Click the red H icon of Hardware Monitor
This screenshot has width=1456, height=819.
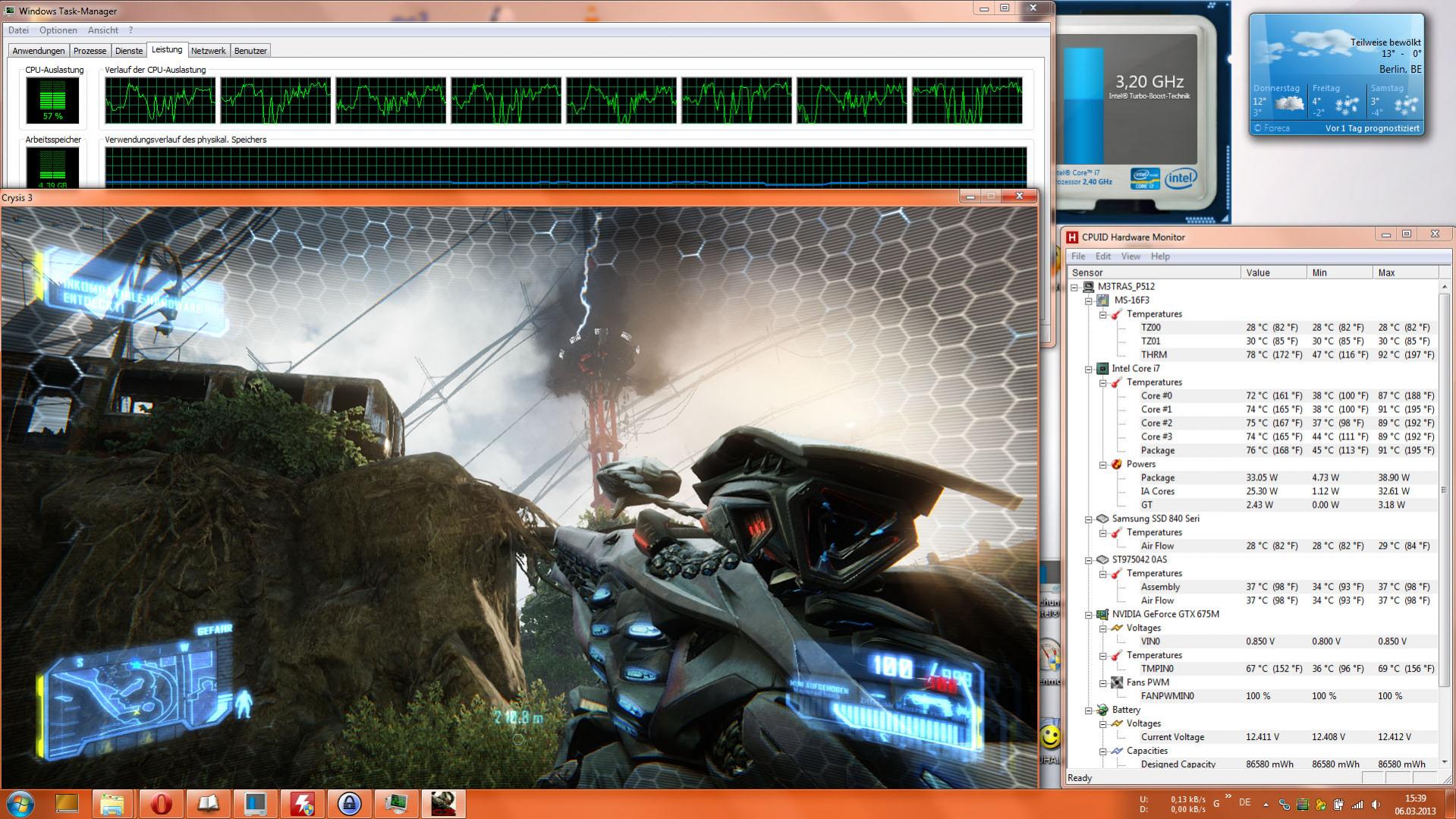tap(1072, 237)
